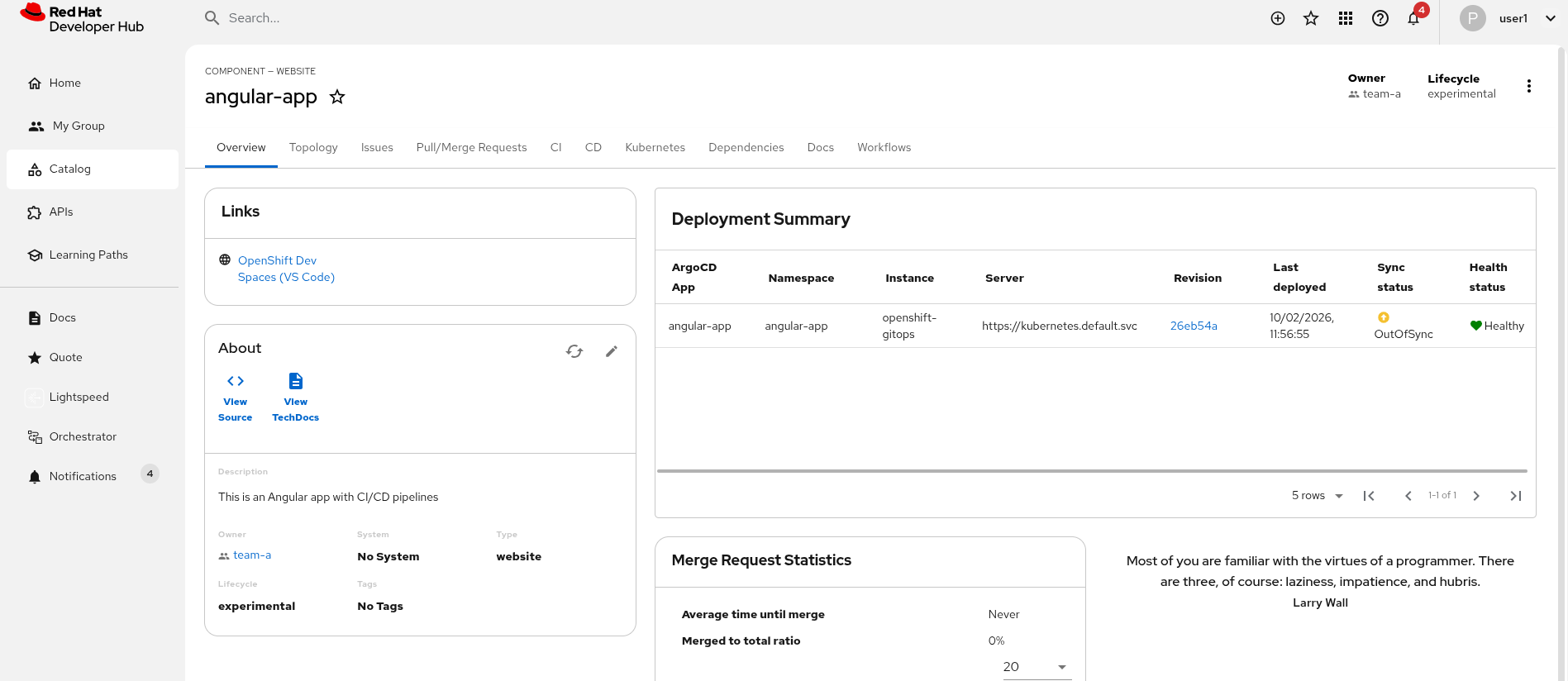Open the CI tab
Screen dimensions: 1568x681
556,147
